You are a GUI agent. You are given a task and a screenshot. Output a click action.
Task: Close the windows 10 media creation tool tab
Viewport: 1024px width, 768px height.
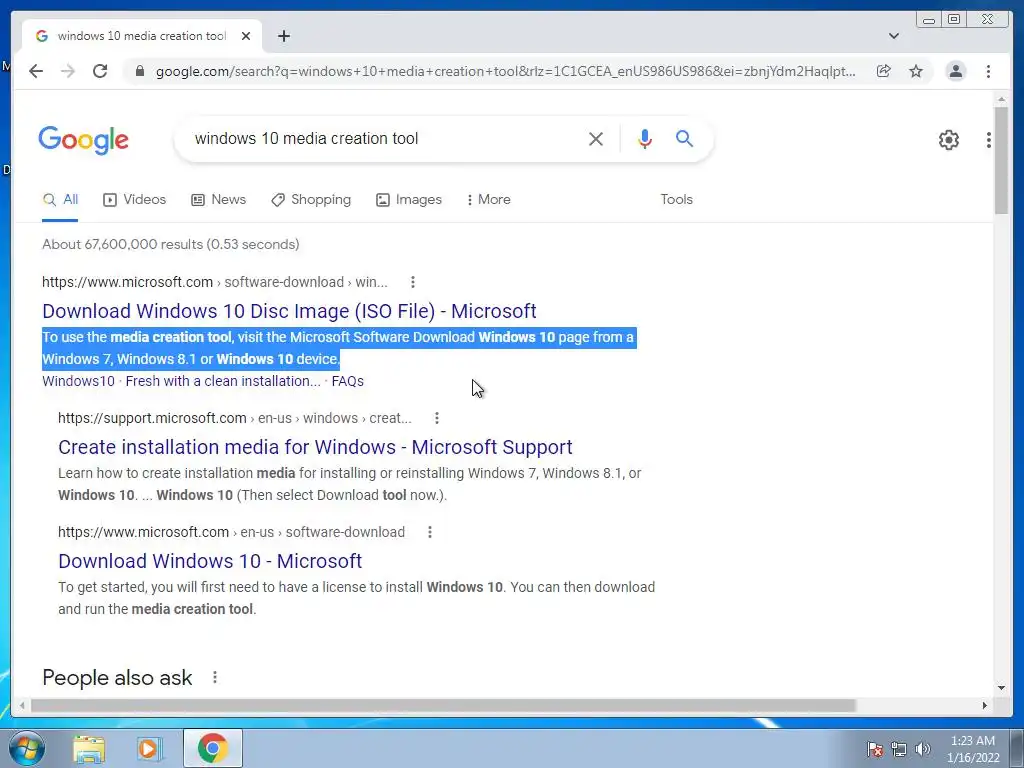(246, 36)
